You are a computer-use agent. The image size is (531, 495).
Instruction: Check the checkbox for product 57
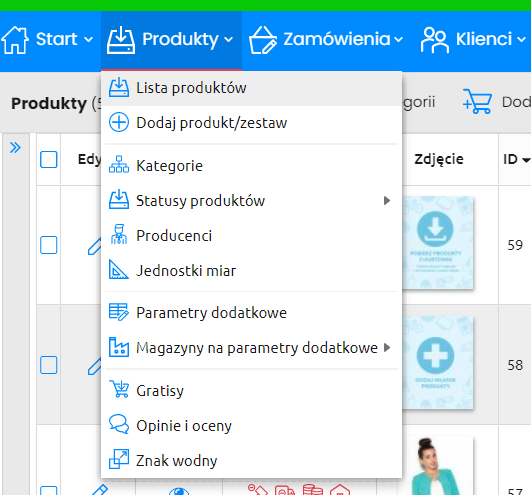49,491
